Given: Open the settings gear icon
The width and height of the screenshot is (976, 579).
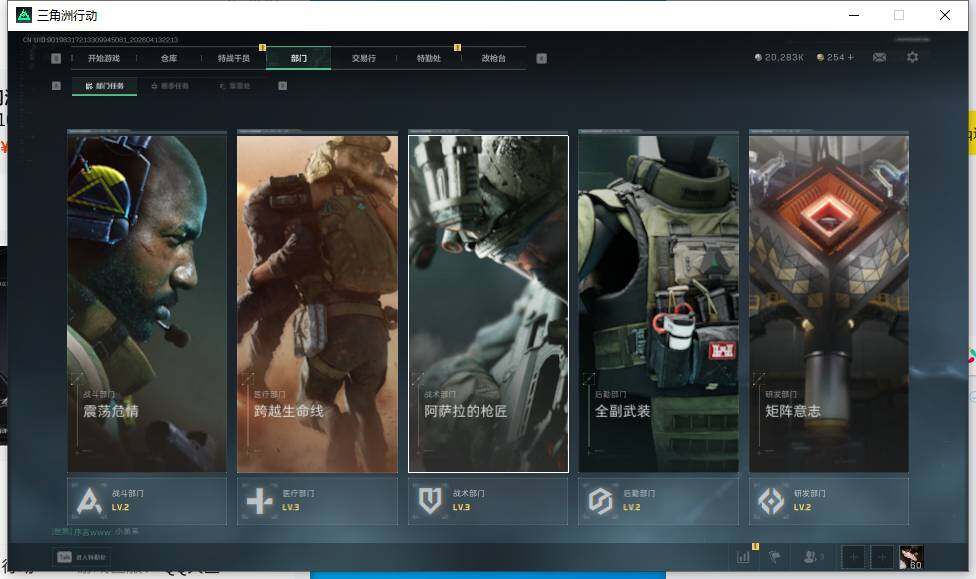Looking at the screenshot, I should coord(913,57).
